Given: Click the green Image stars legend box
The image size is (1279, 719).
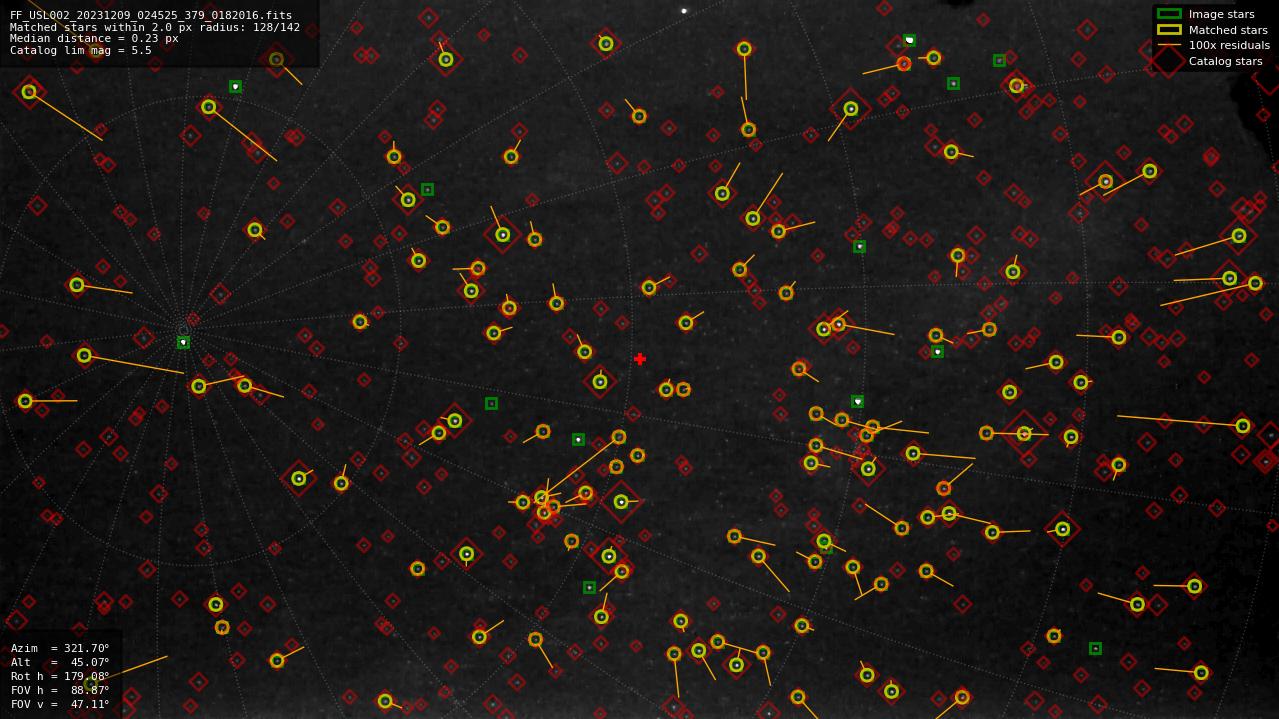Looking at the screenshot, I should (1169, 14).
